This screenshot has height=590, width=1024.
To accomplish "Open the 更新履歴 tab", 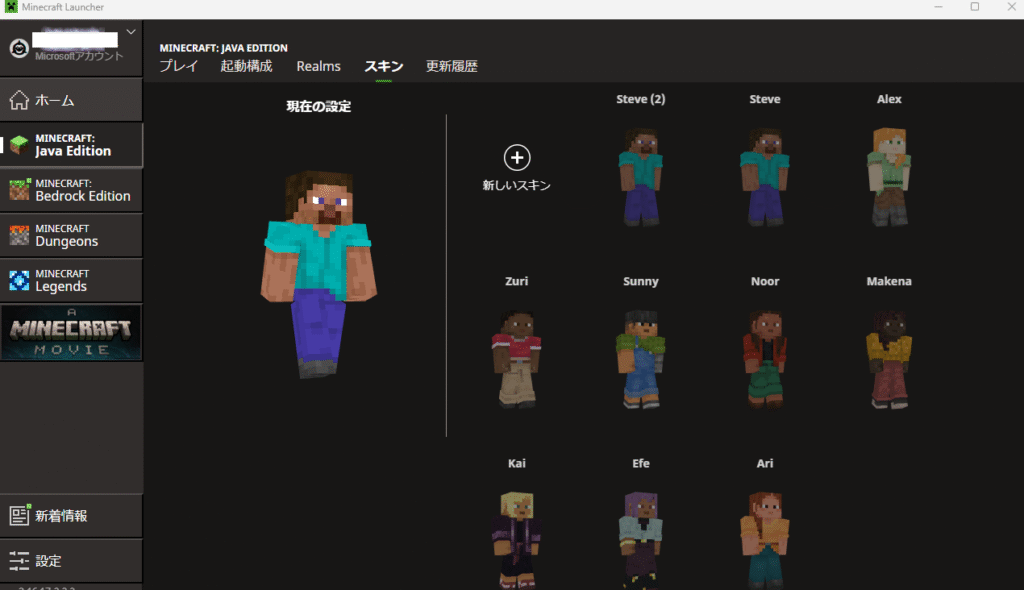I will (452, 66).
